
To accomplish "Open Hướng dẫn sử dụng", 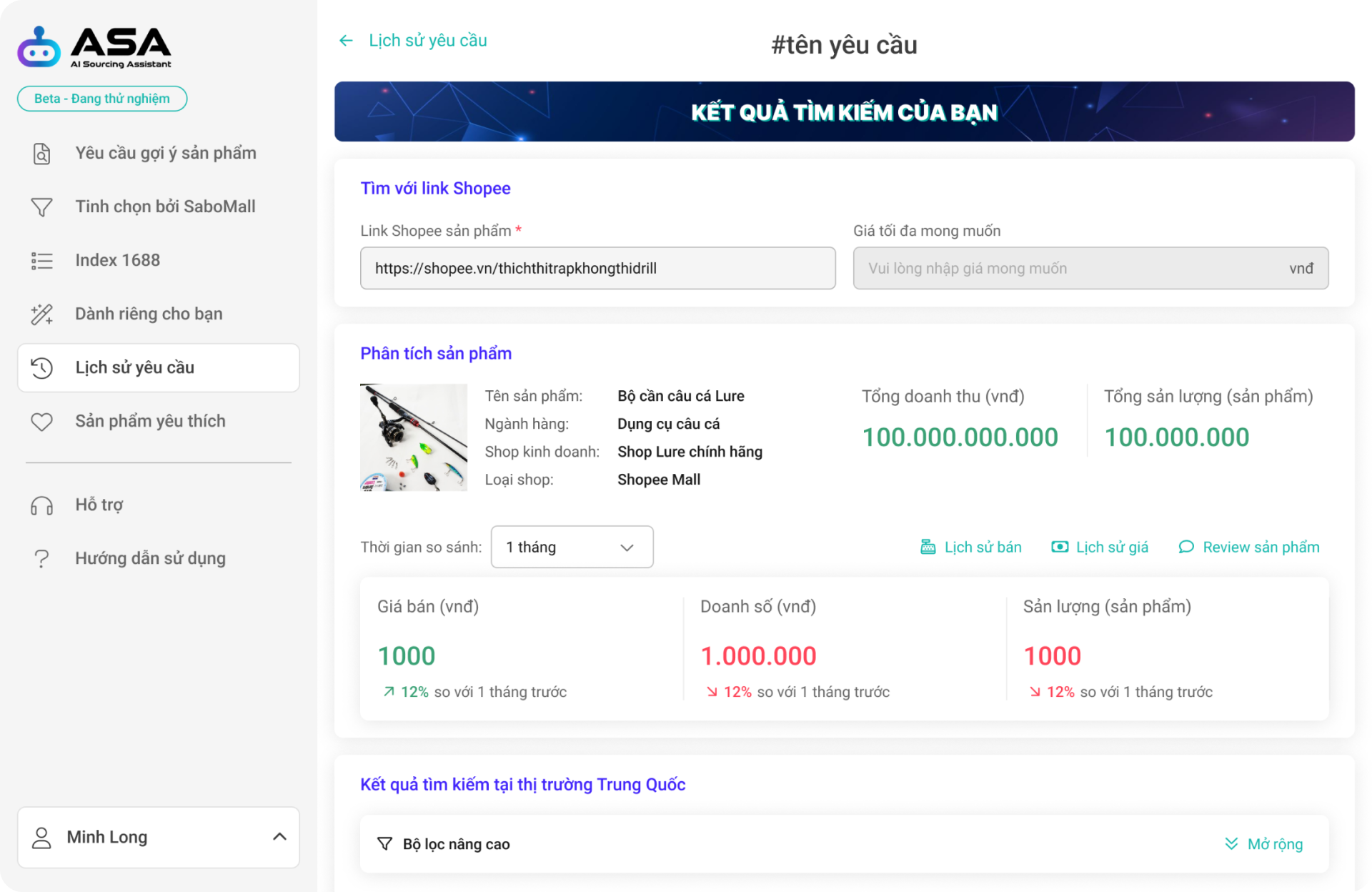I will [x=149, y=558].
